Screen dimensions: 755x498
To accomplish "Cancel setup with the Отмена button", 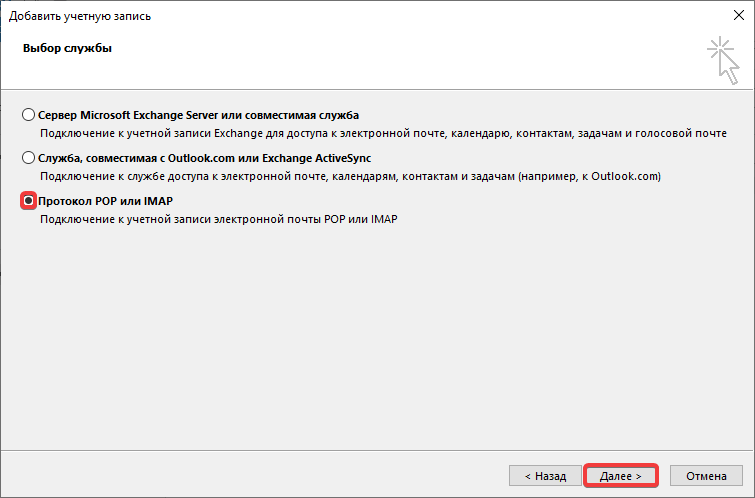I will (706, 476).
